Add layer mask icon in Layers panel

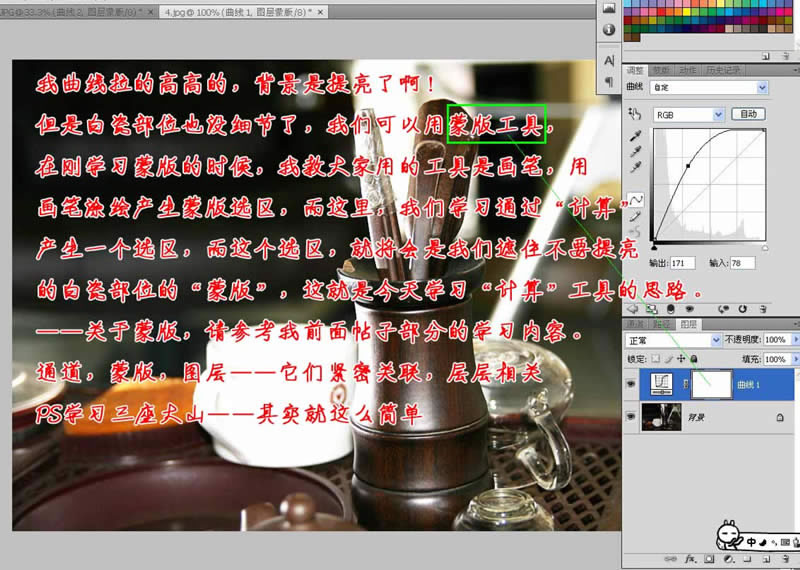(709, 559)
